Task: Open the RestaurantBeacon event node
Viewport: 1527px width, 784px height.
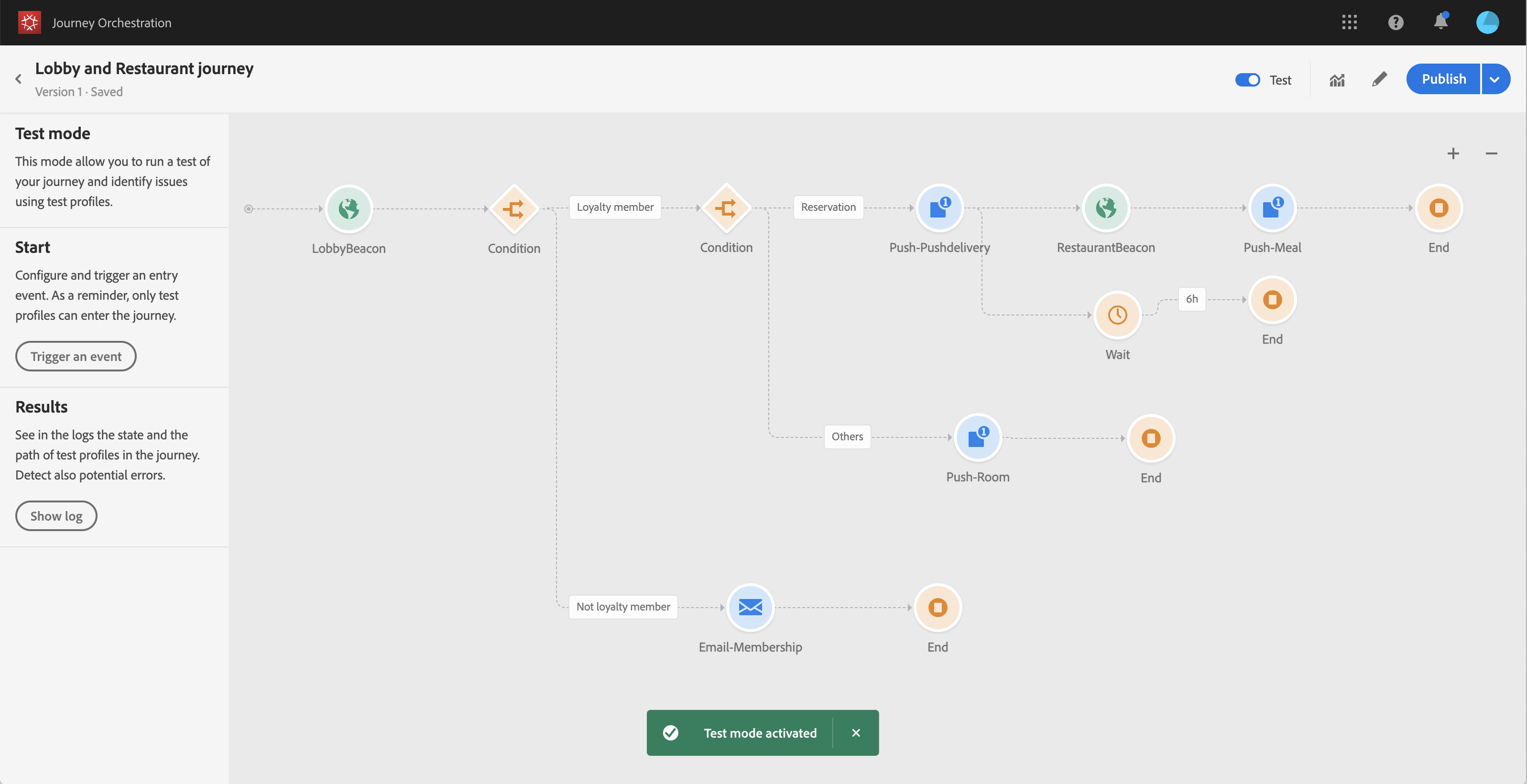Action: tap(1105, 208)
